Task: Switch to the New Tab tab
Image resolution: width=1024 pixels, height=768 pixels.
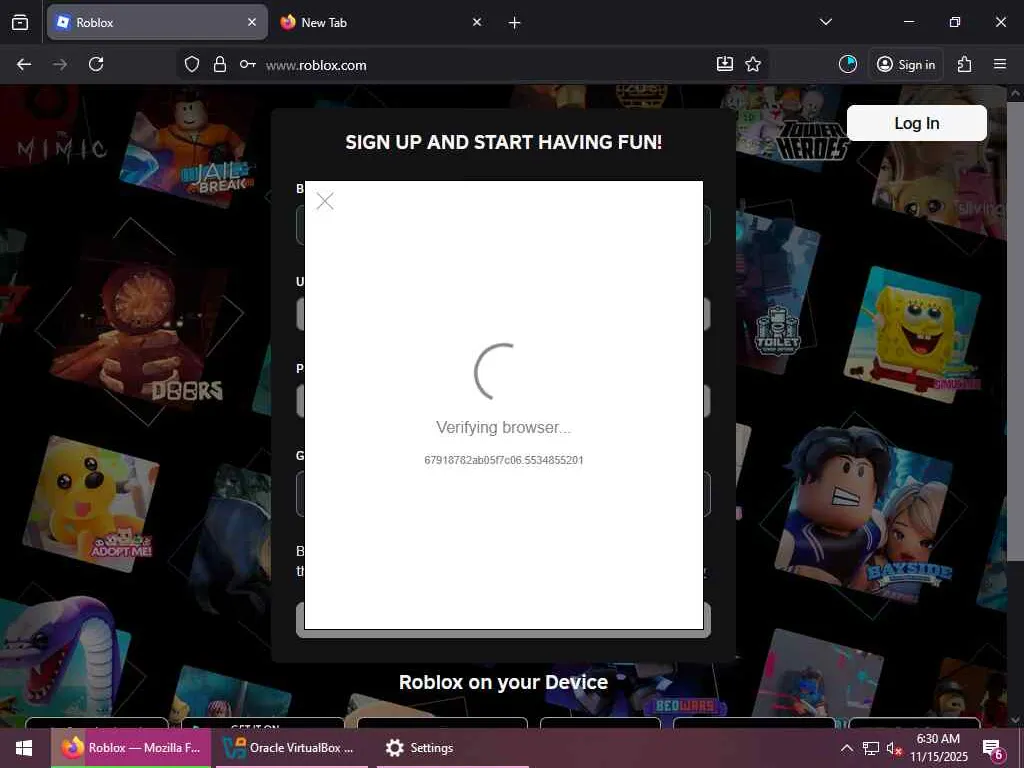Action: point(382,22)
